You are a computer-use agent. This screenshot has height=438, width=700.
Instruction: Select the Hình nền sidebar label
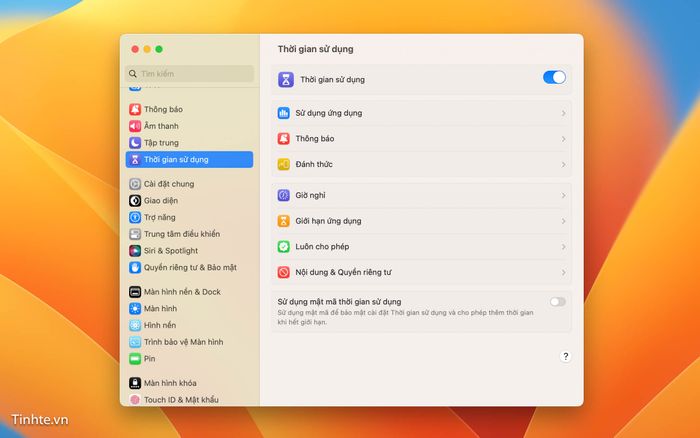[160, 325]
